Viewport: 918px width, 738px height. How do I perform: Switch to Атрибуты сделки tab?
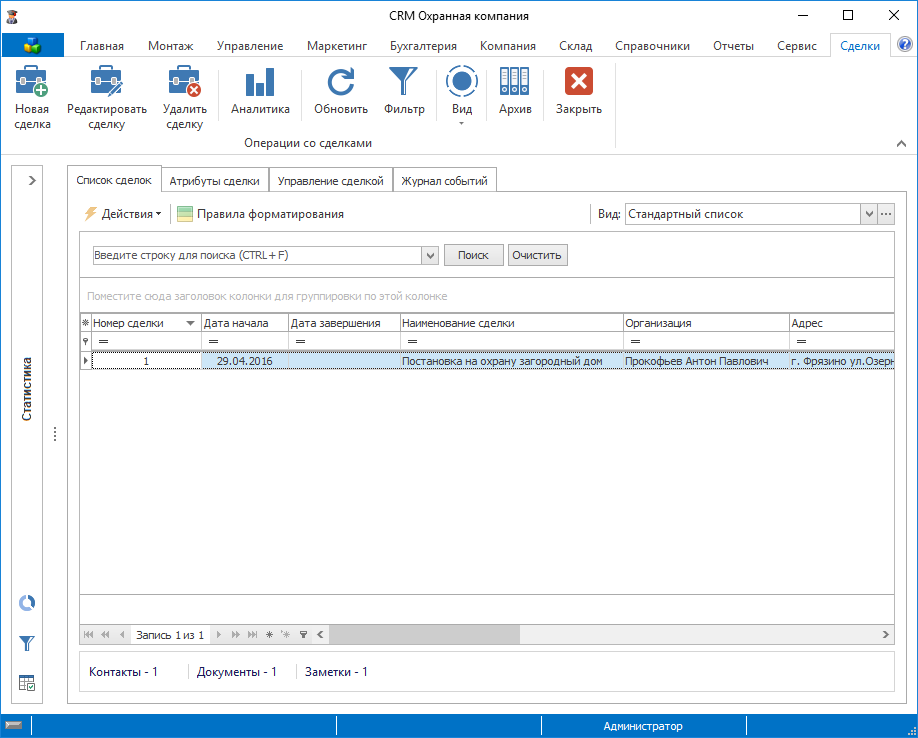[214, 181]
